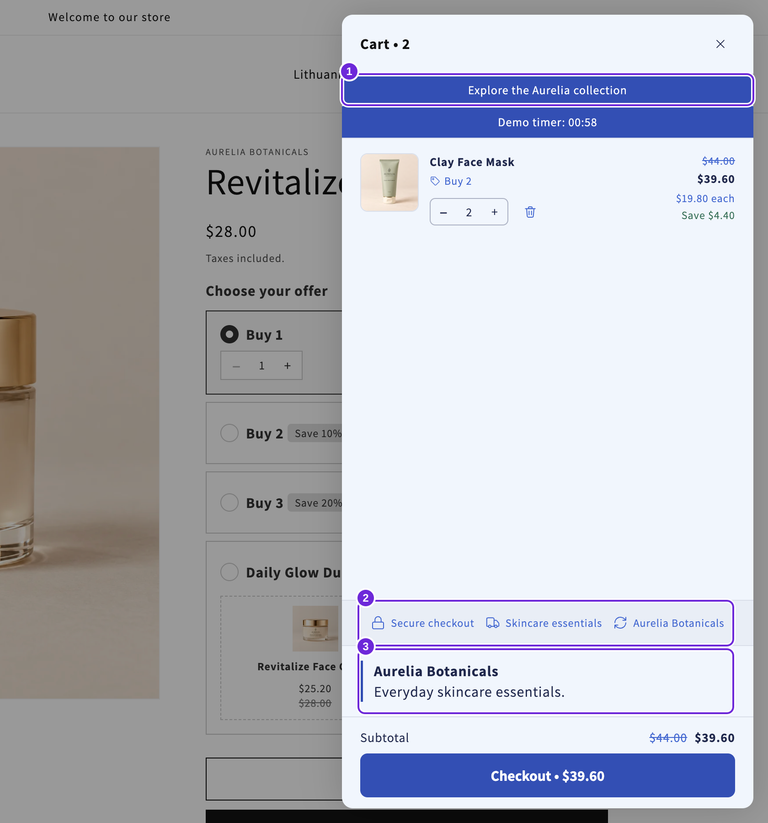Screen dimensions: 768x823
Task: Increase the Buy 1 offer quantity
Action: coord(287,366)
